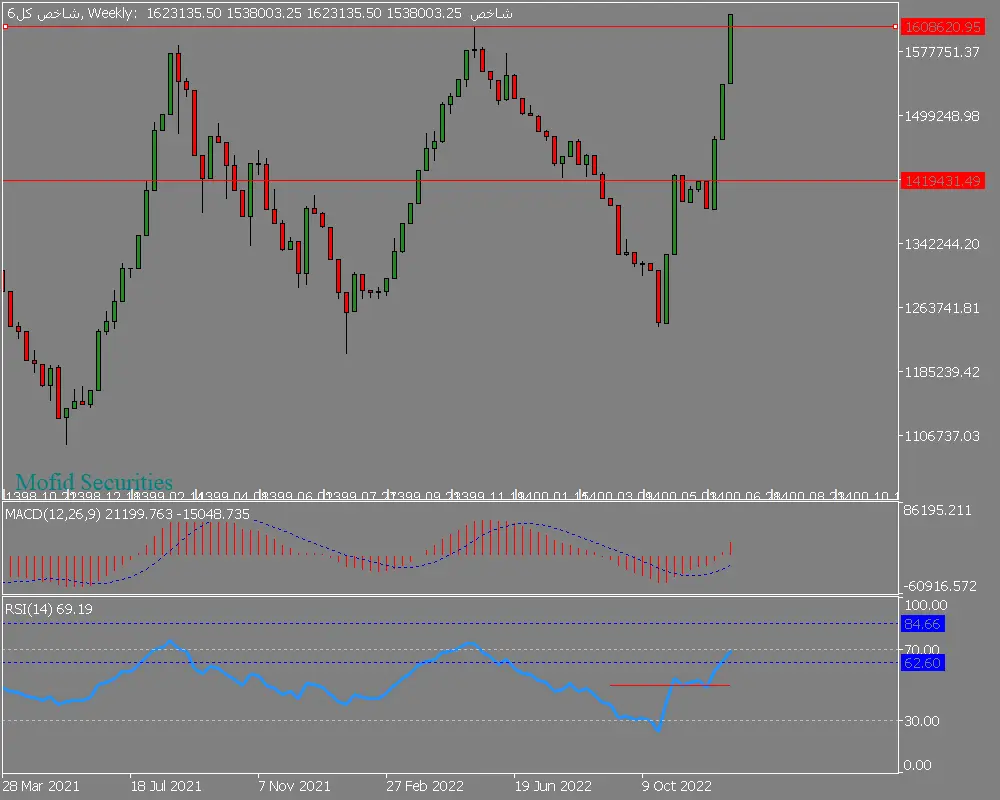Click the 9 Oct 2022 date label
Viewport: 1000px width, 800px height.
pyautogui.click(x=676, y=786)
